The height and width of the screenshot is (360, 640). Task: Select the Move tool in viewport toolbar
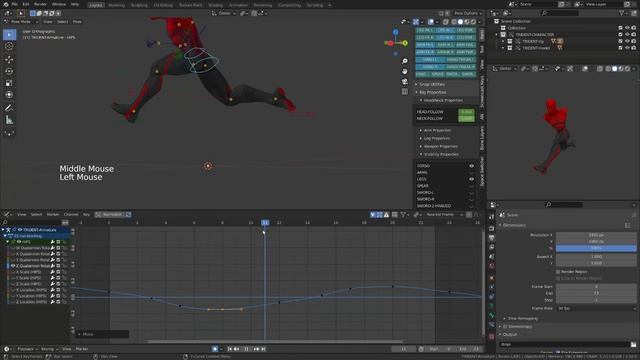(9, 59)
